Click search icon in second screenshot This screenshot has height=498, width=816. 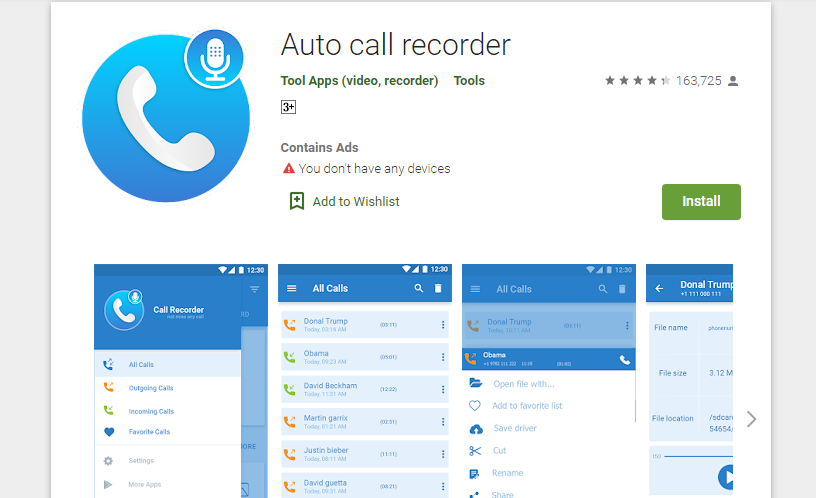coord(418,288)
